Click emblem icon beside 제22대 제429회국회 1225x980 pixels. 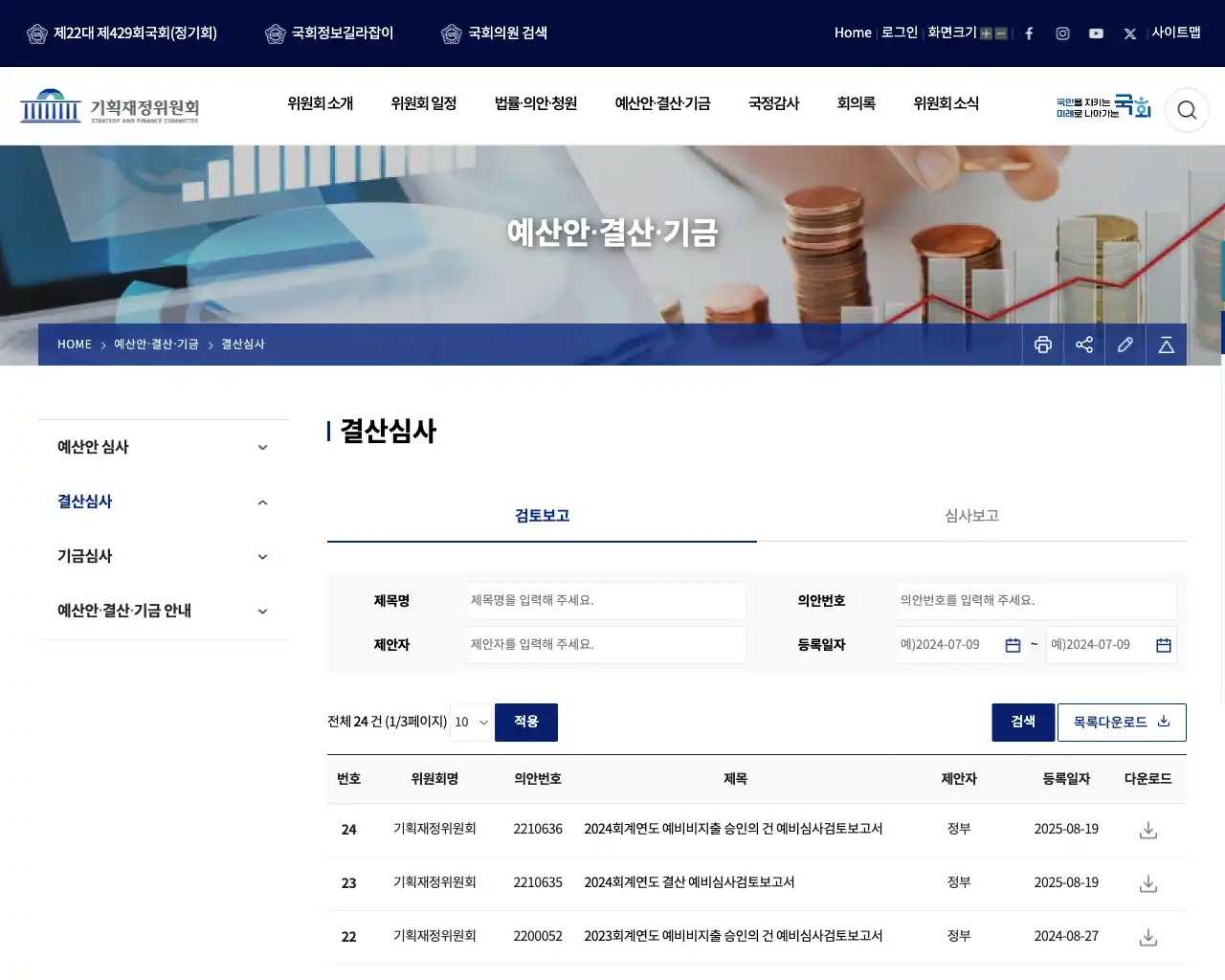[37, 34]
